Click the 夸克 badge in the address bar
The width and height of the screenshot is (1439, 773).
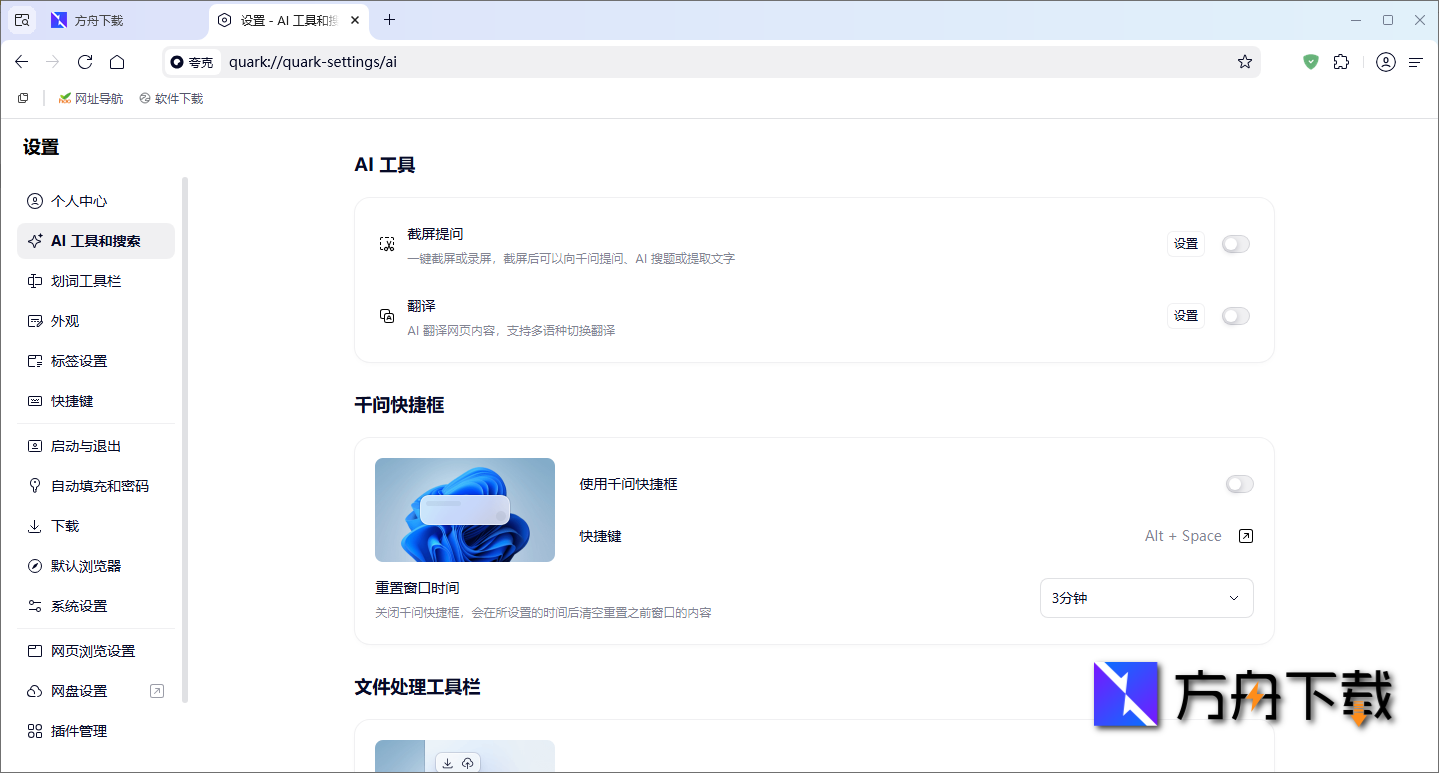click(x=192, y=61)
